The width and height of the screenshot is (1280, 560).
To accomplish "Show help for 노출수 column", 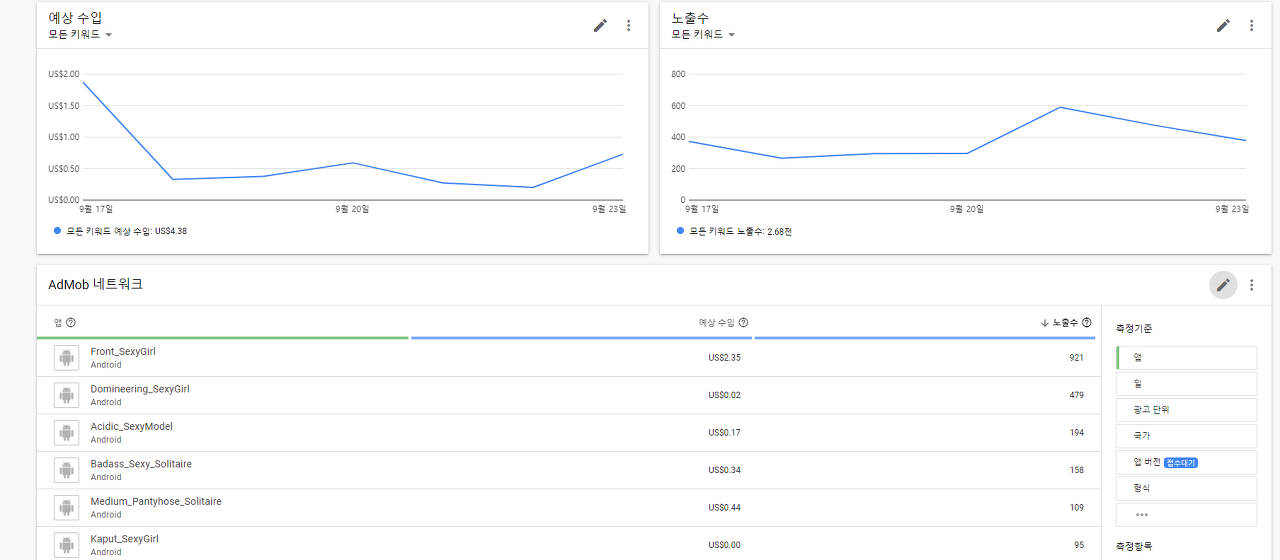I will point(1087,323).
